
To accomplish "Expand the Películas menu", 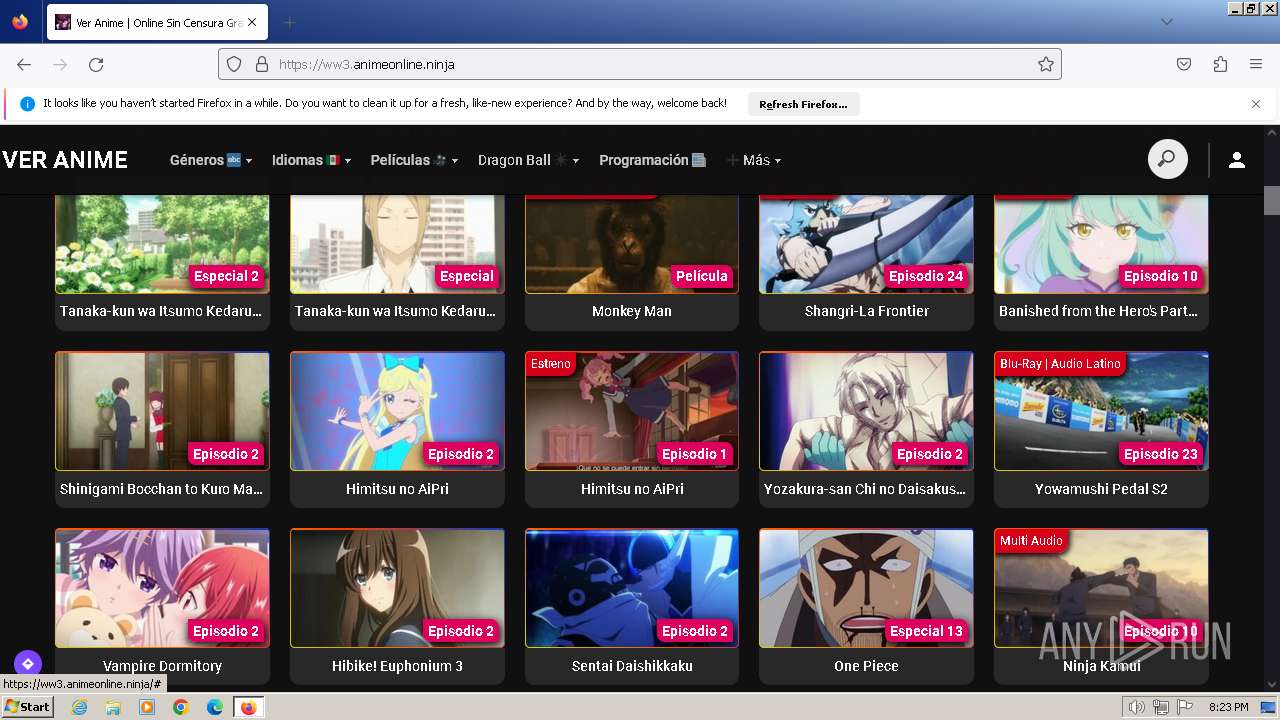I will (x=415, y=160).
